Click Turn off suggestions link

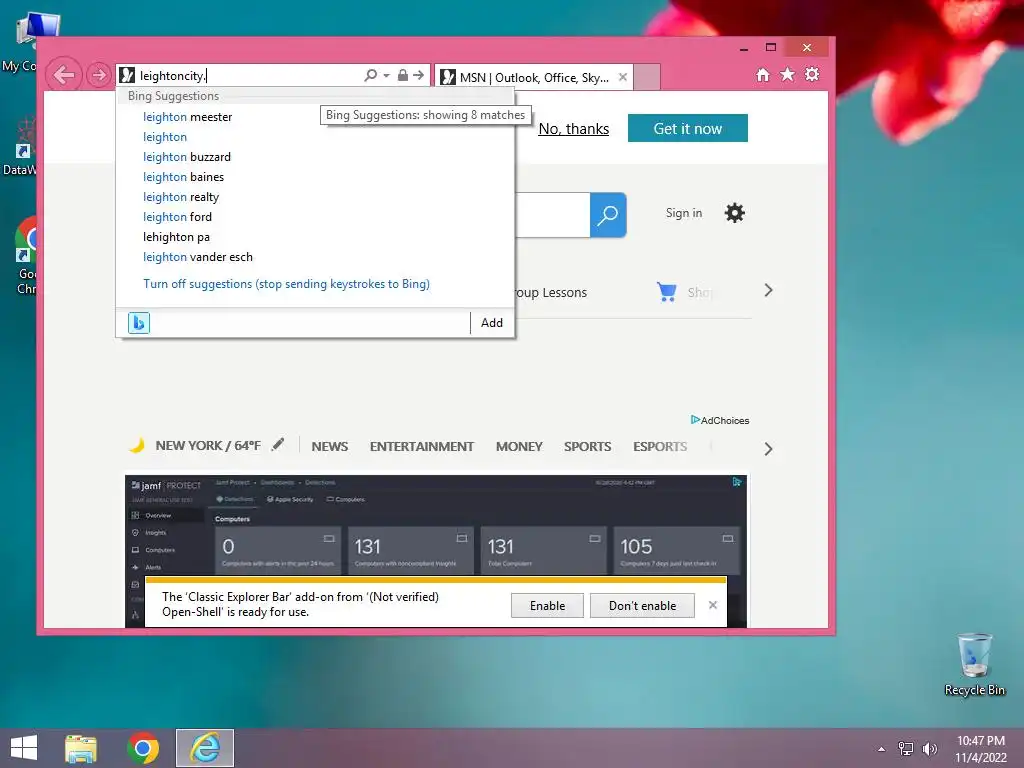pos(286,284)
